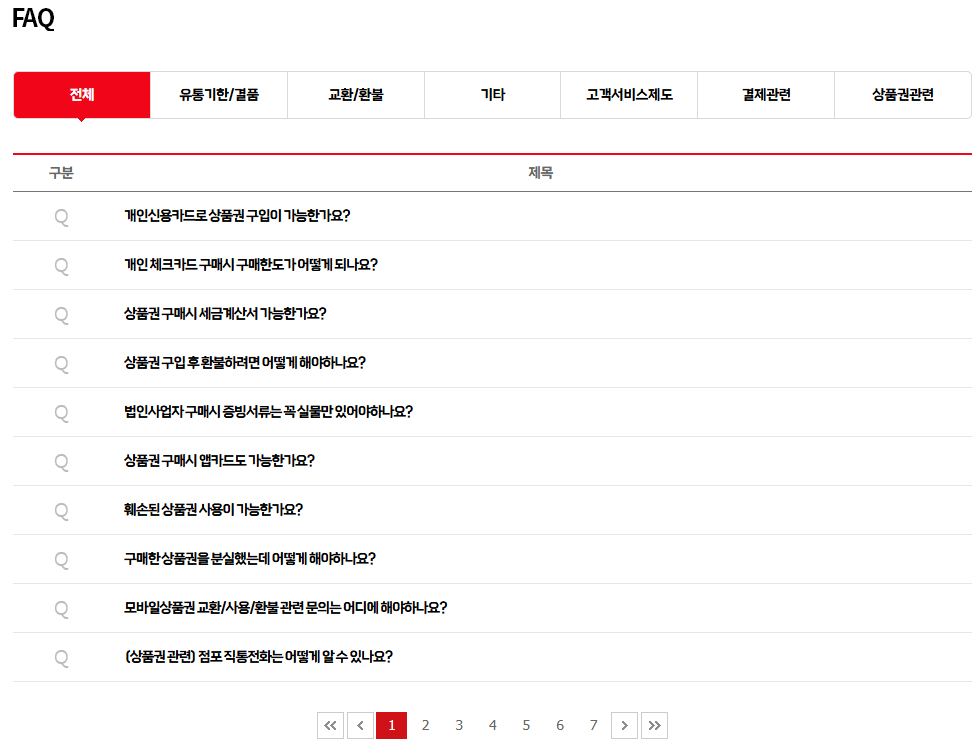
Task: Jump to page 7 of the FAQ list
Action: (593, 725)
